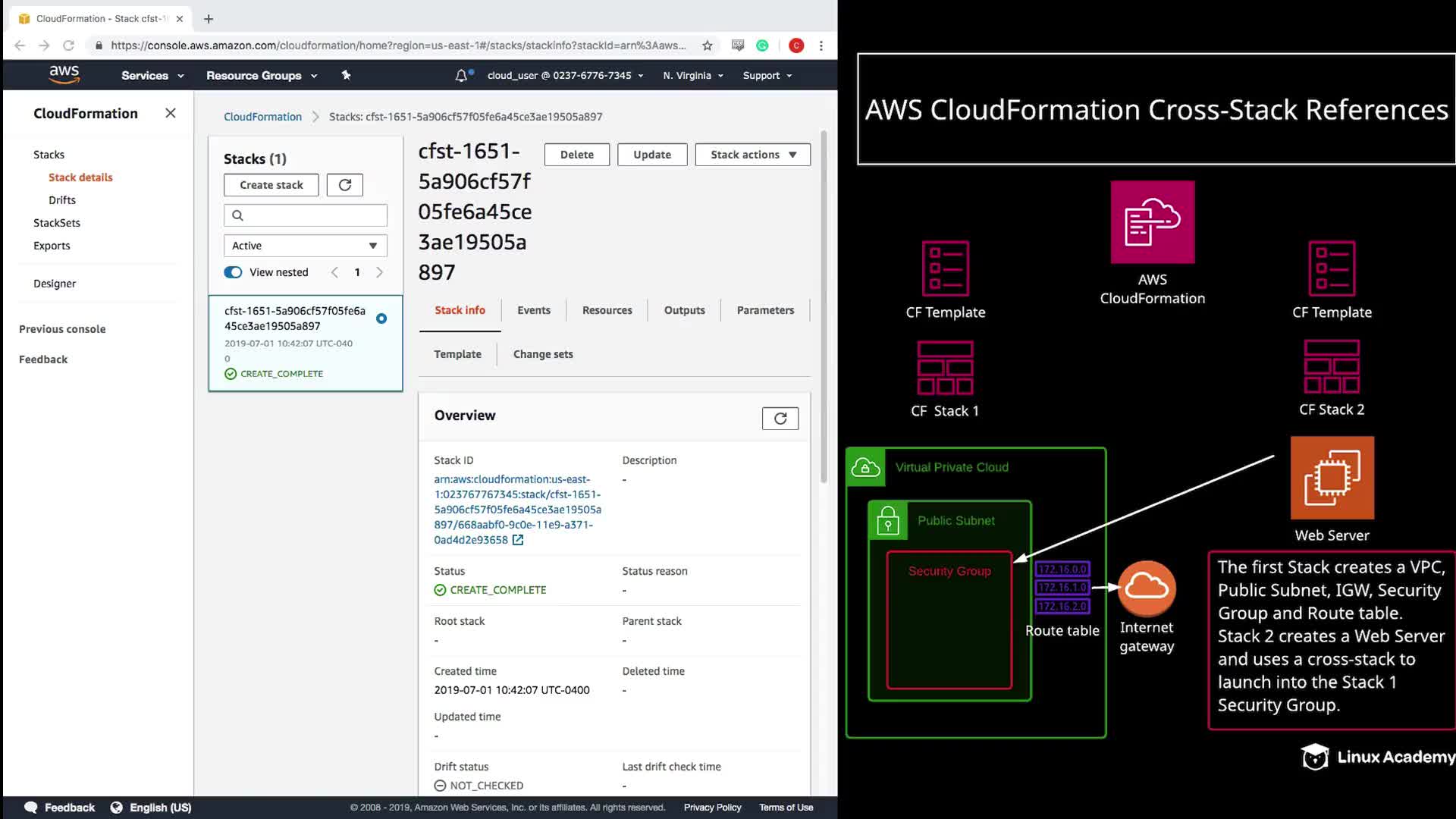Click the stacks search input field

pos(311,215)
